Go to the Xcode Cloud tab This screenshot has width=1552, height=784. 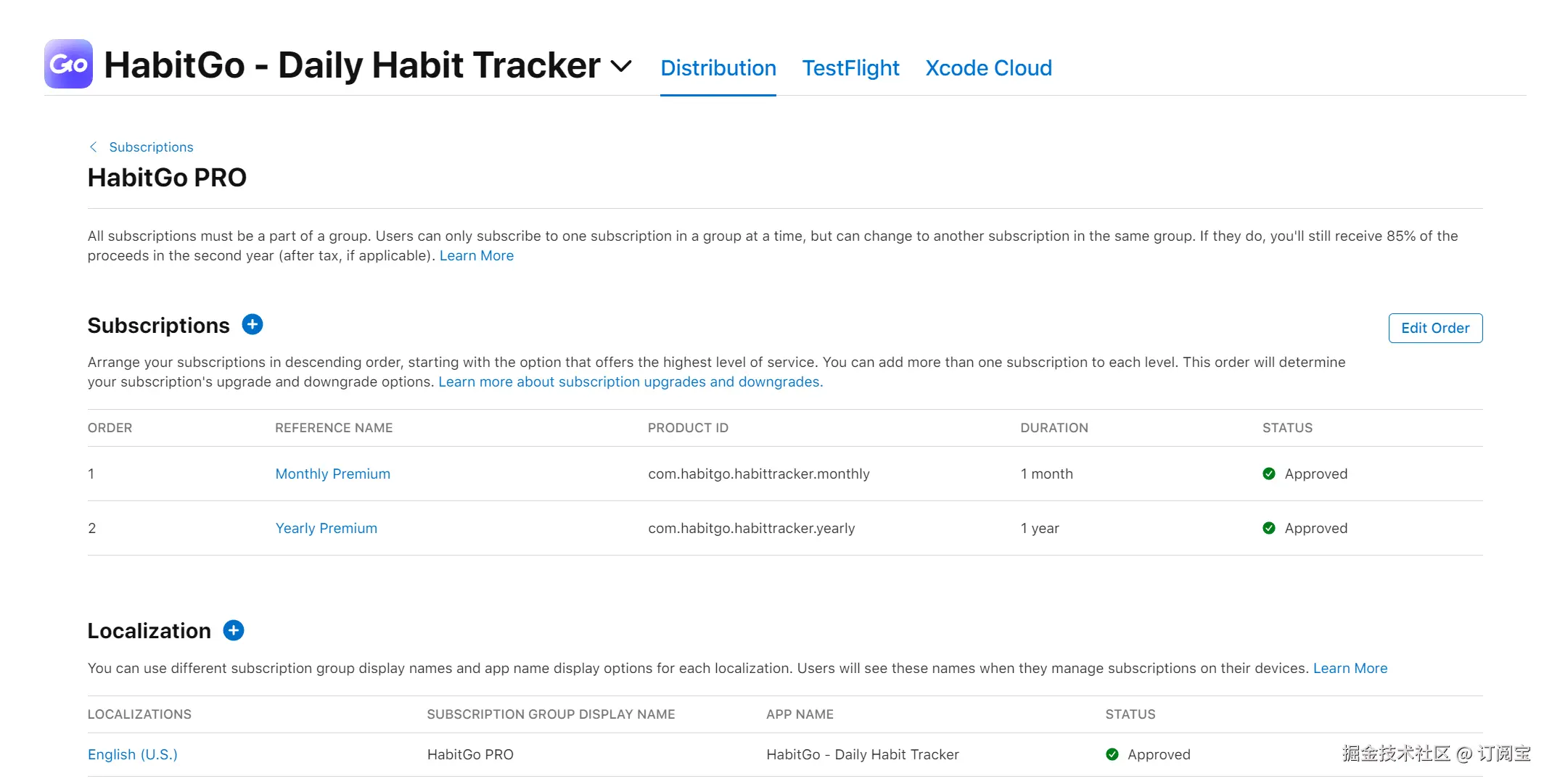(x=988, y=68)
